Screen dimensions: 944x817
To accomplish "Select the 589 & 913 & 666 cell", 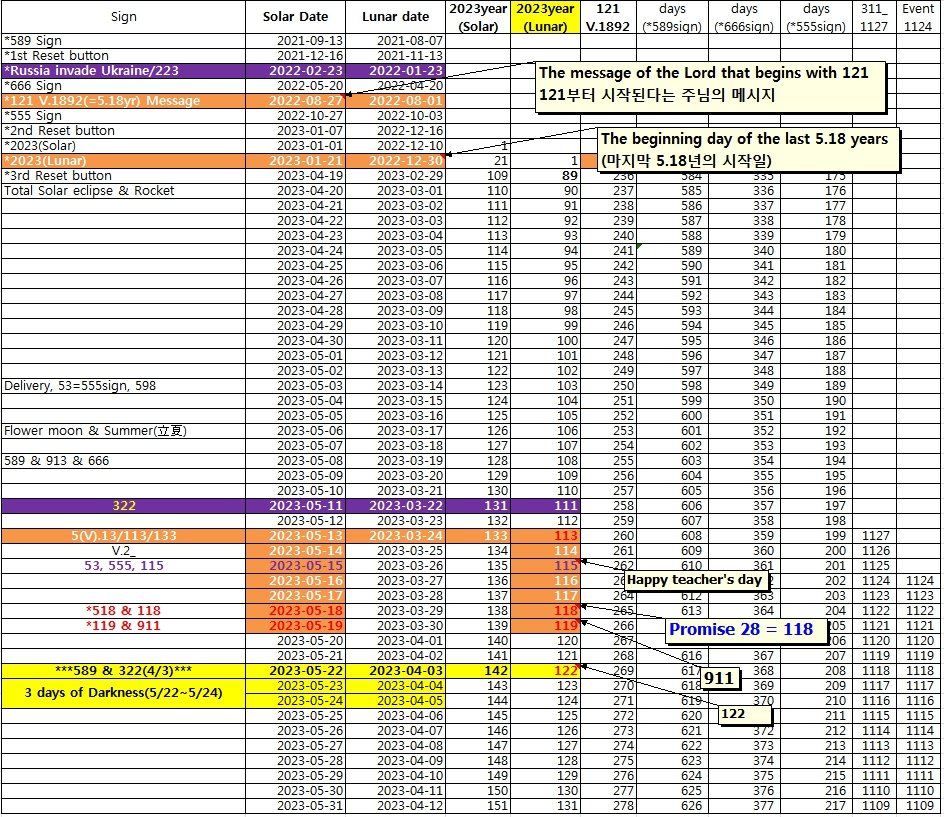I will (123, 461).
